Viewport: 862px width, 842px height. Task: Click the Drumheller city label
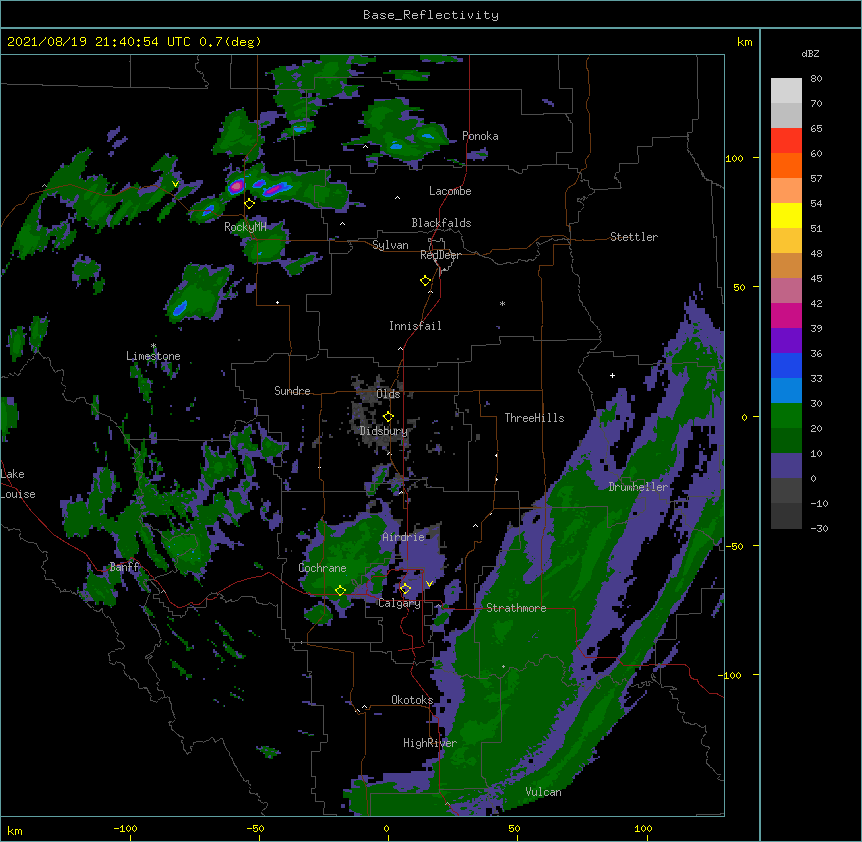click(x=638, y=487)
